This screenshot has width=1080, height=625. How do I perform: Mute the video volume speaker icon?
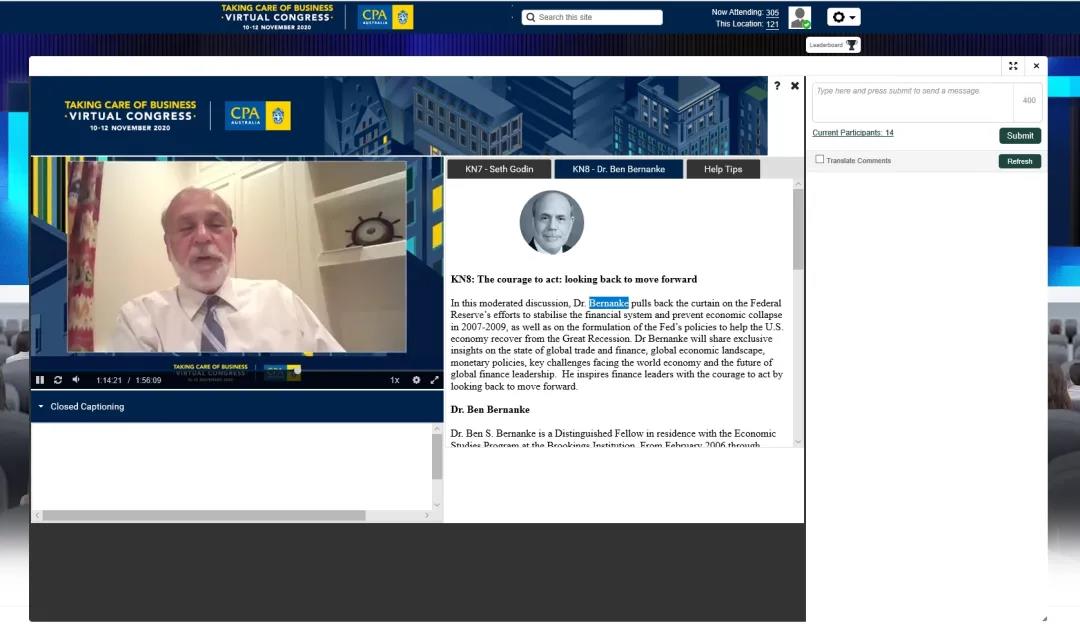click(x=76, y=380)
